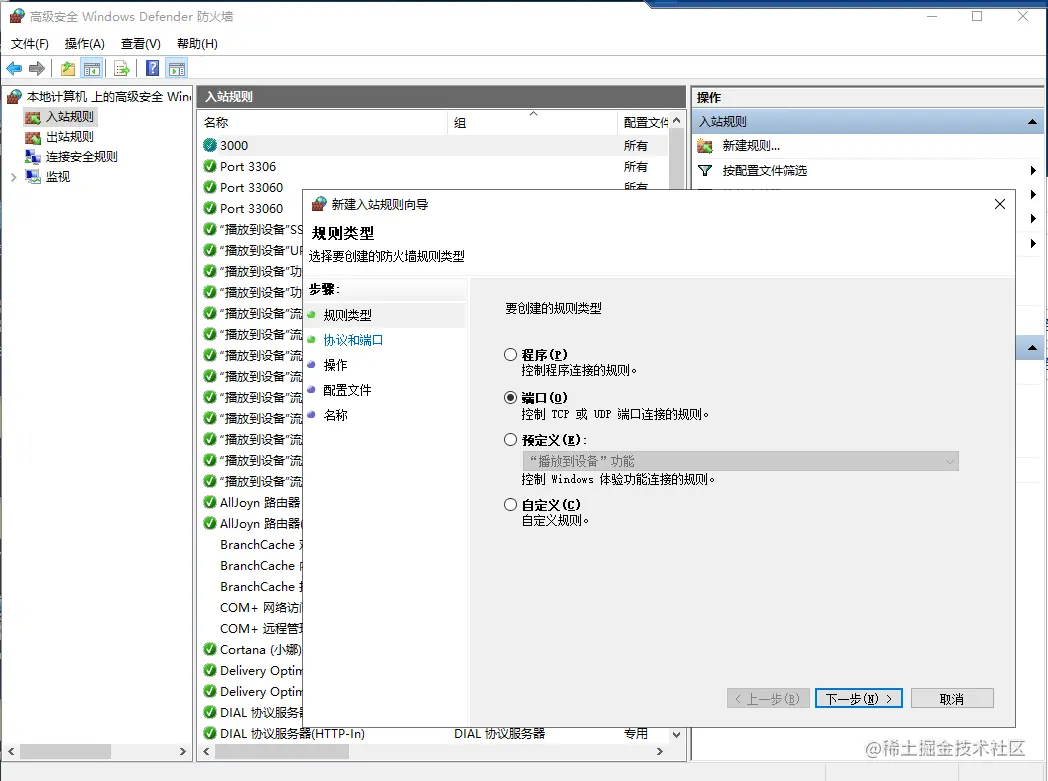This screenshot has height=781, width=1048.
Task: Click the 配置文件 wizard step label
Action: click(348, 390)
